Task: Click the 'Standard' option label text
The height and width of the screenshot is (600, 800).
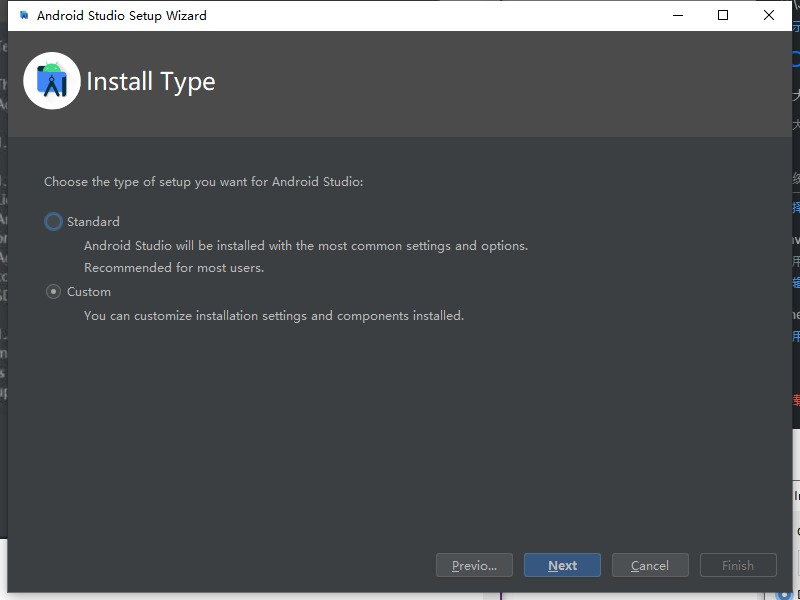Action: click(x=93, y=222)
